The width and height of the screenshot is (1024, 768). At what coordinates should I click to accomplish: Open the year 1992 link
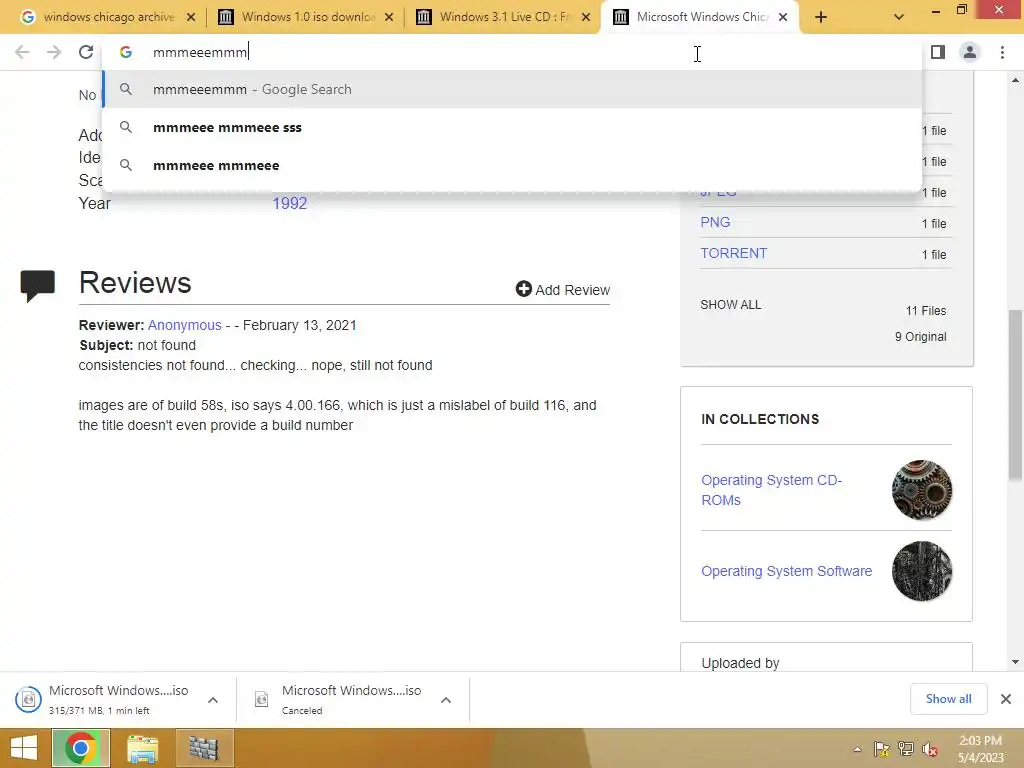[289, 203]
